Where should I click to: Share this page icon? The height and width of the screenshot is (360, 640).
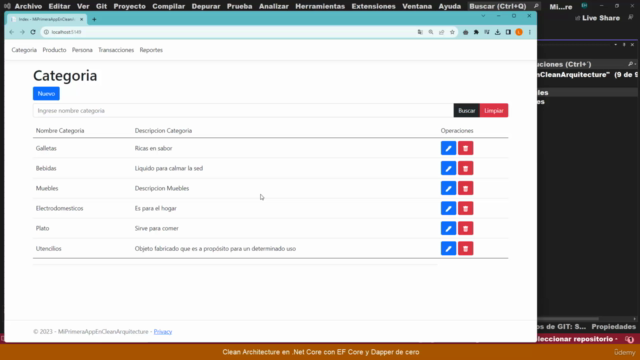point(441,32)
